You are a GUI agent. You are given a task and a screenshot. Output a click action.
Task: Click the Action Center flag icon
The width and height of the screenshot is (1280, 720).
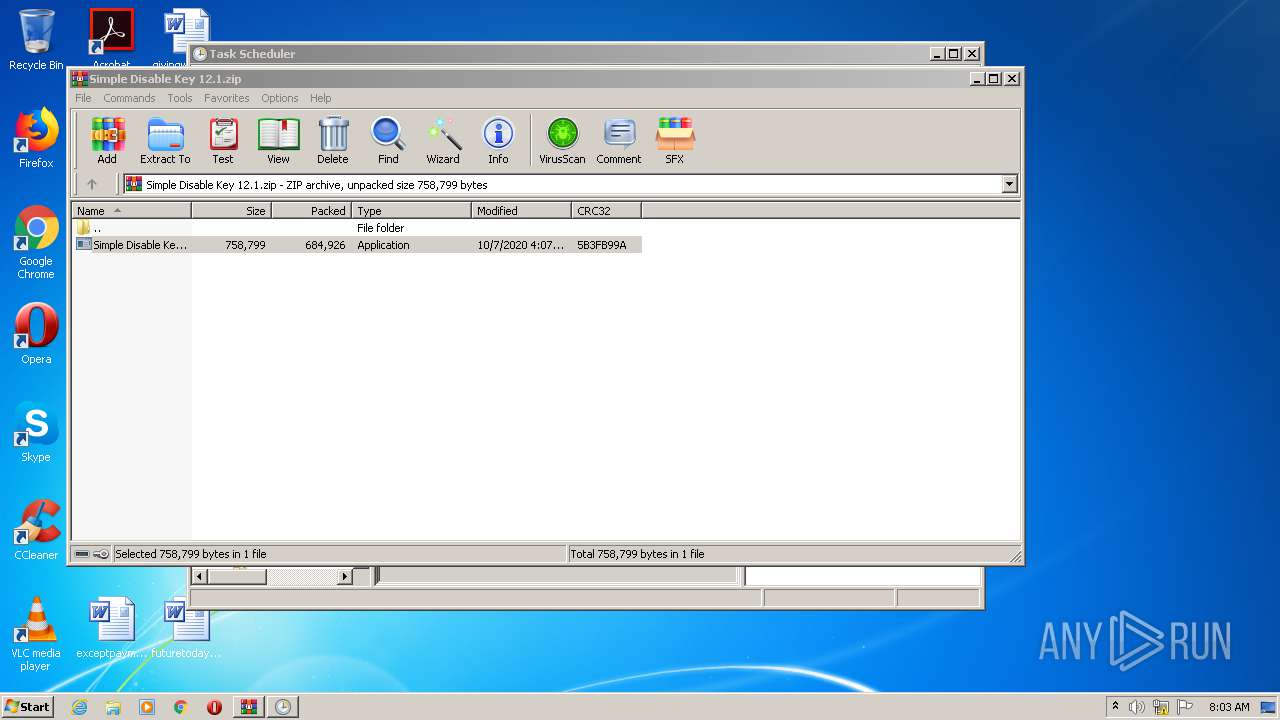tap(1186, 707)
